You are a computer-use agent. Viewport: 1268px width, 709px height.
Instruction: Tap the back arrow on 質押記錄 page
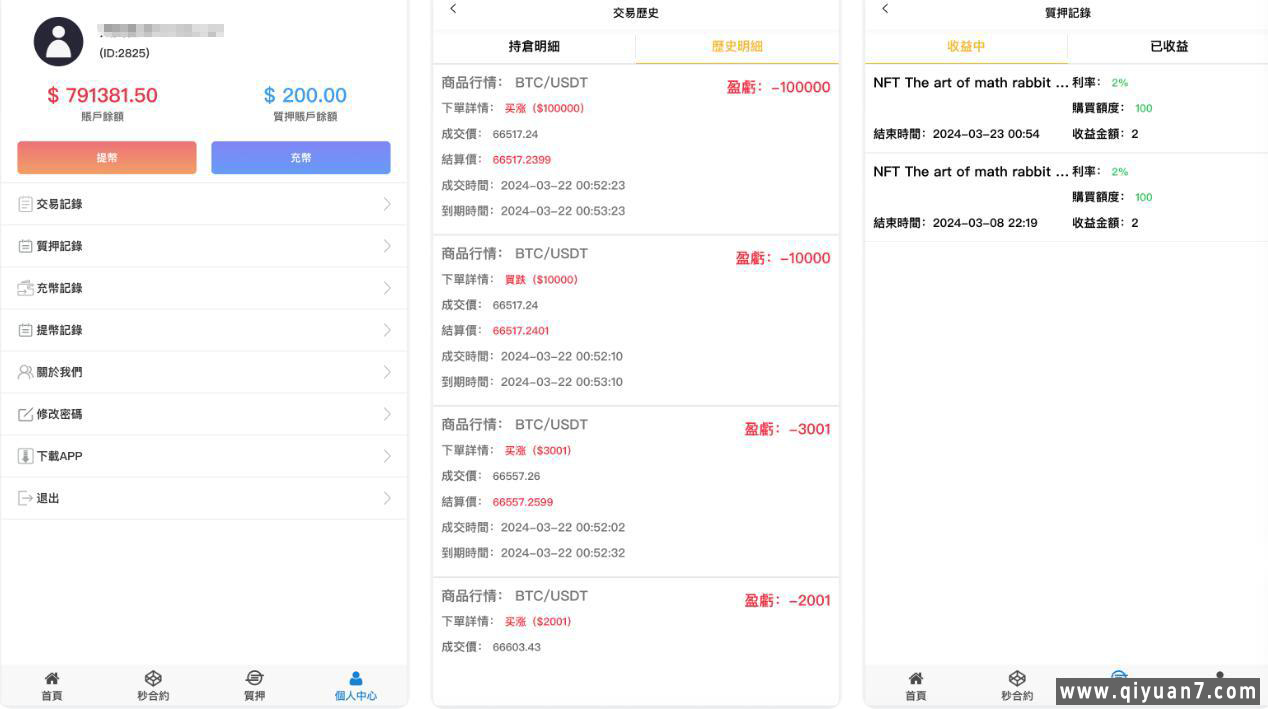coord(885,8)
